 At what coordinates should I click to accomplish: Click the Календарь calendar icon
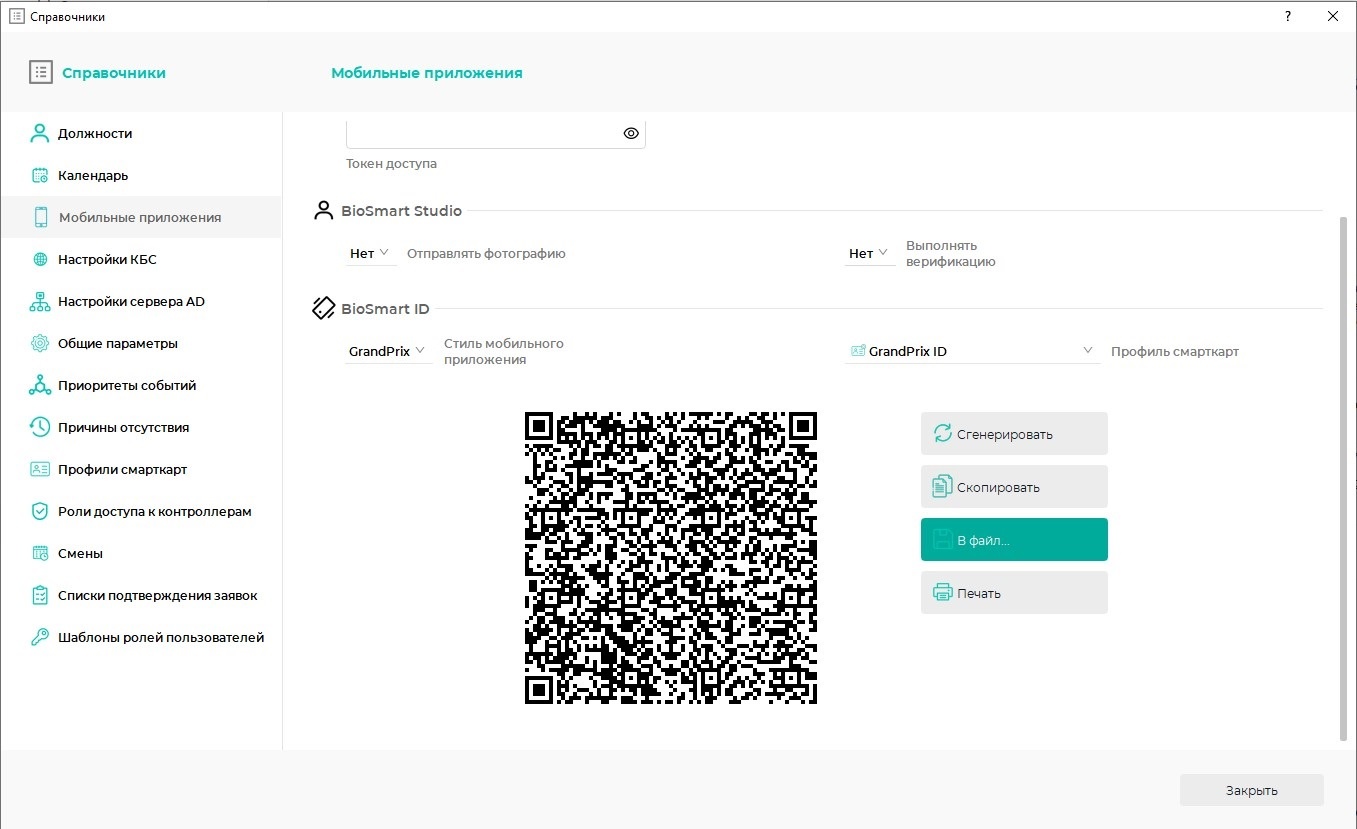40,175
